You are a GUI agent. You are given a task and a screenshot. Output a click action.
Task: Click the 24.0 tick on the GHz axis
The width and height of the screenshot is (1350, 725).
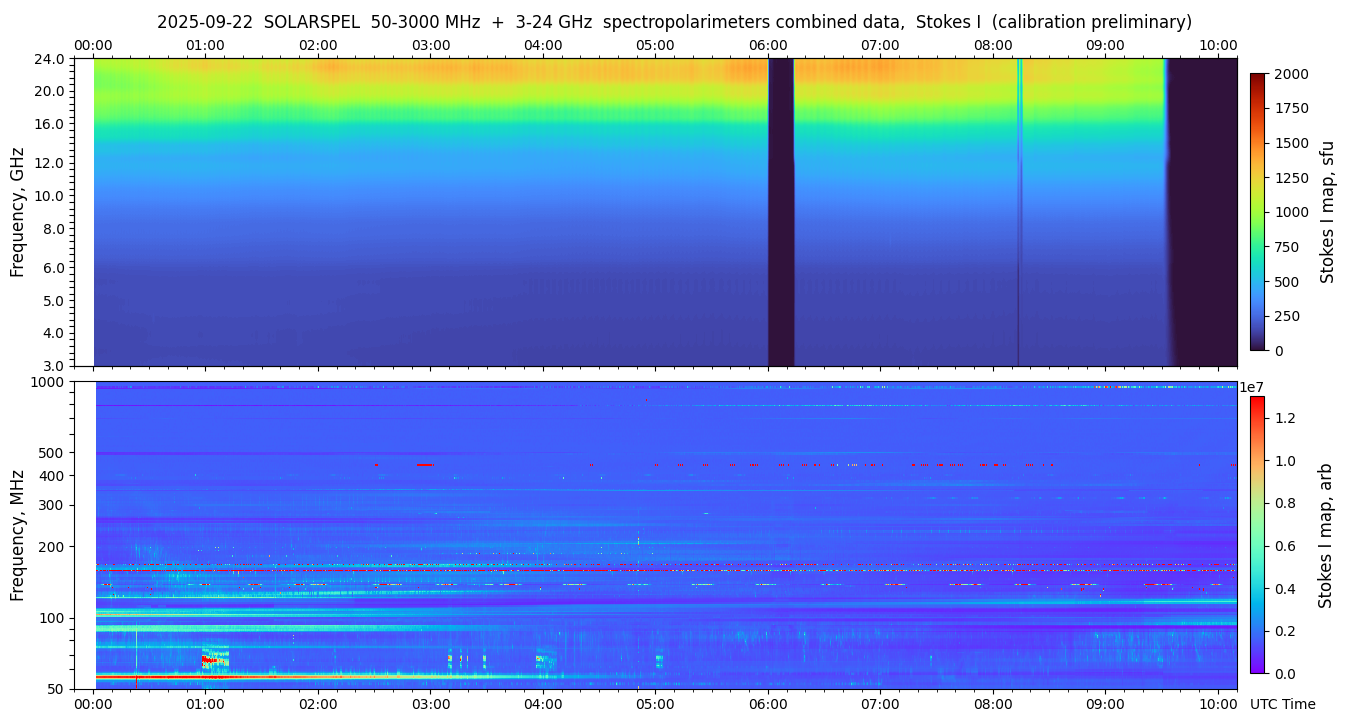coord(51,59)
